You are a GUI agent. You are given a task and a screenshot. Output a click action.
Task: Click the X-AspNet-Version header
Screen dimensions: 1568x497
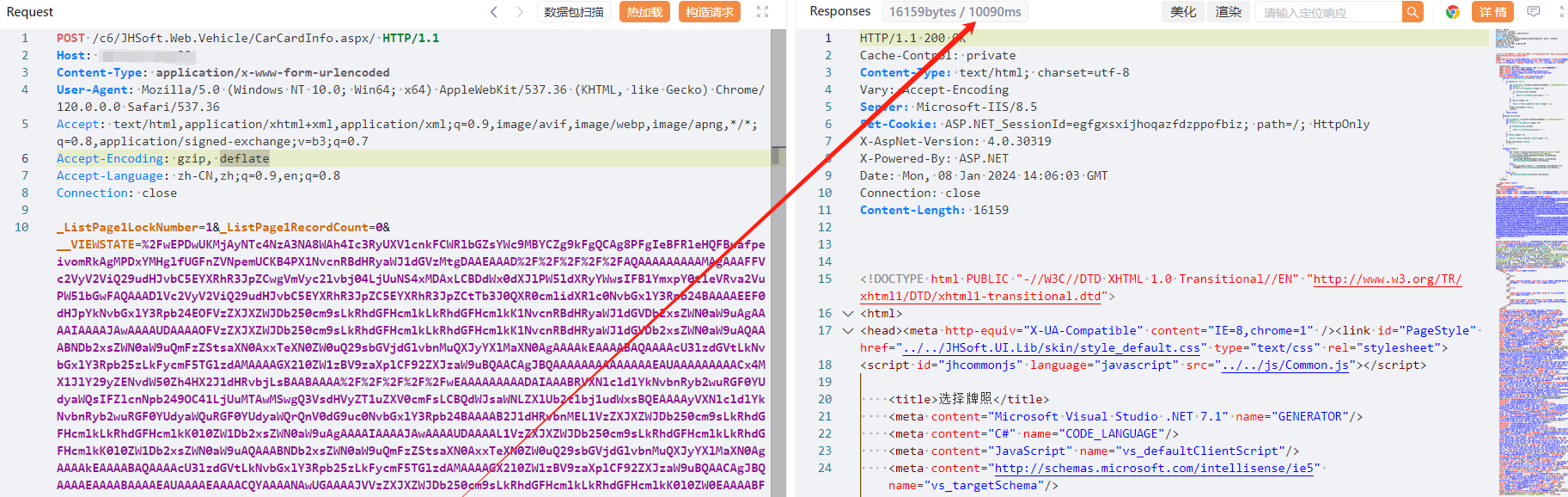[x=955, y=142]
